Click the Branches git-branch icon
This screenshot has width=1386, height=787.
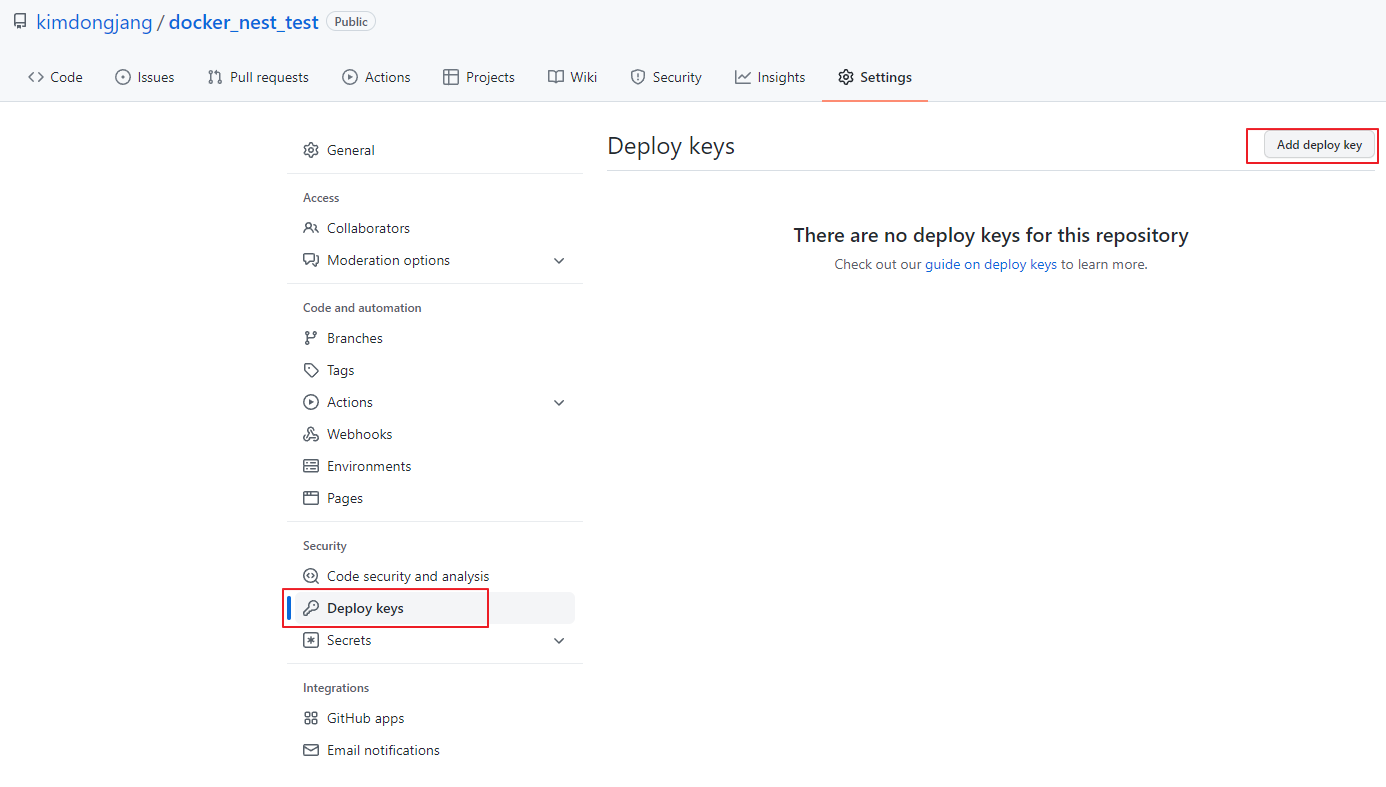[x=311, y=338]
